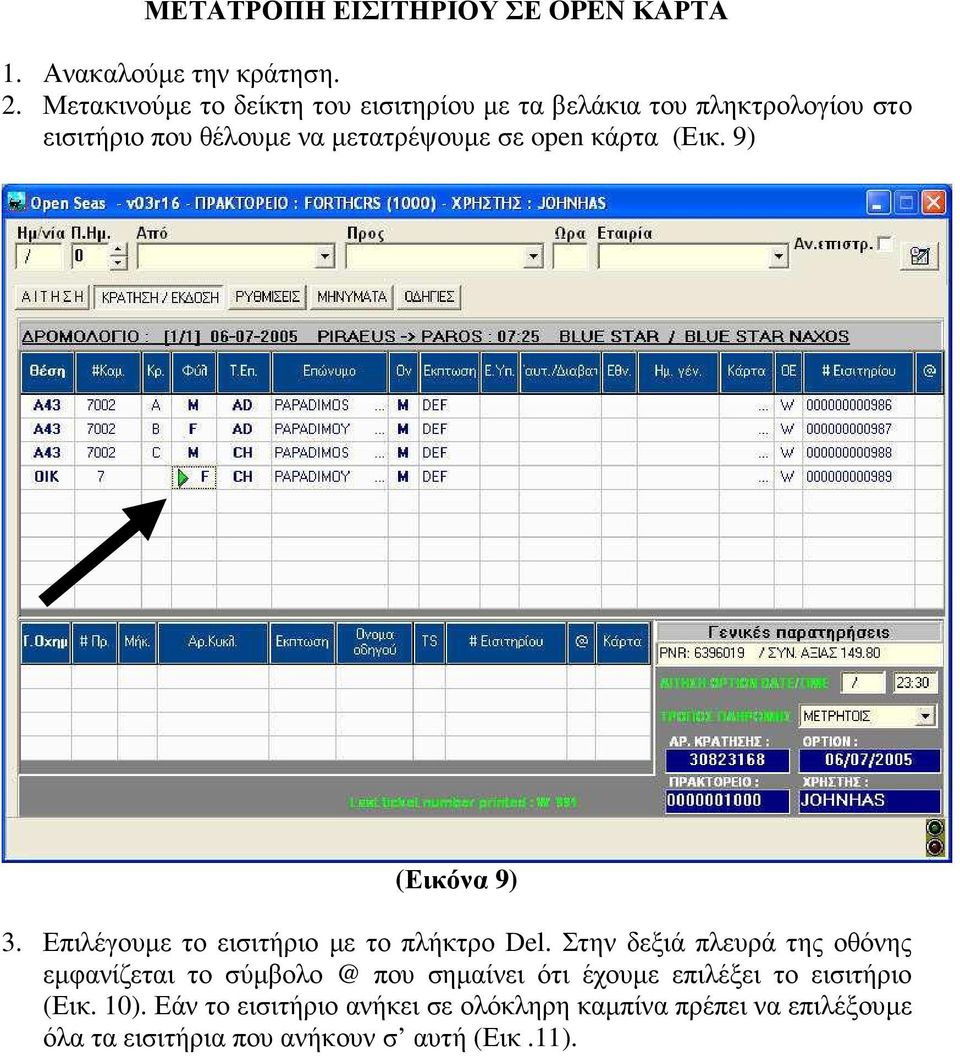Viewport: 960px width, 1056px height.
Task: Click the ΔΡΟΜΟΛΟΓΙΟ route header line
Action: (435, 336)
